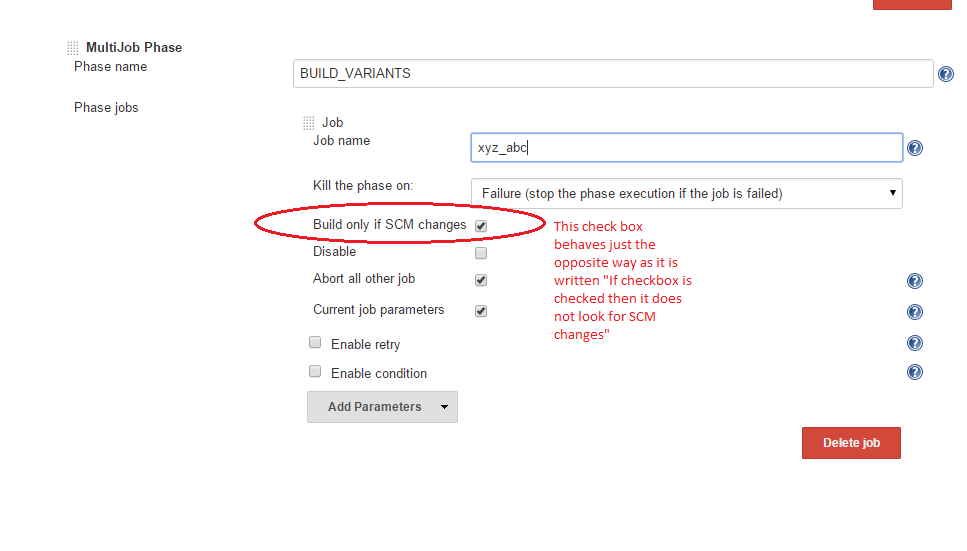Focus the Phase name text field
Image resolution: width=967 pixels, height=551 pixels.
point(613,74)
